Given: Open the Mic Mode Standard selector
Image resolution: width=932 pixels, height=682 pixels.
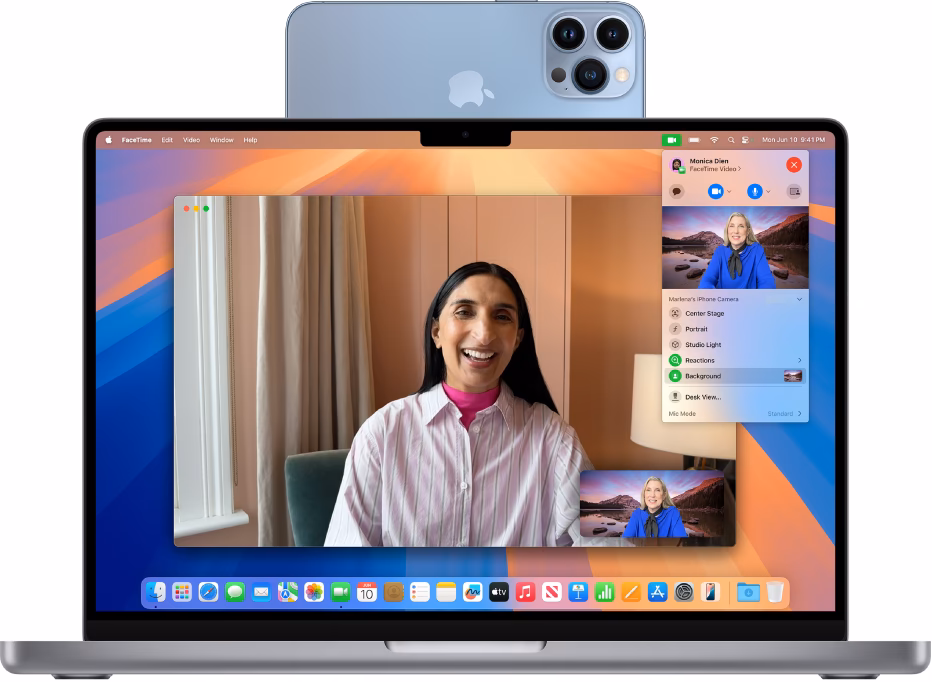Looking at the screenshot, I should (784, 413).
